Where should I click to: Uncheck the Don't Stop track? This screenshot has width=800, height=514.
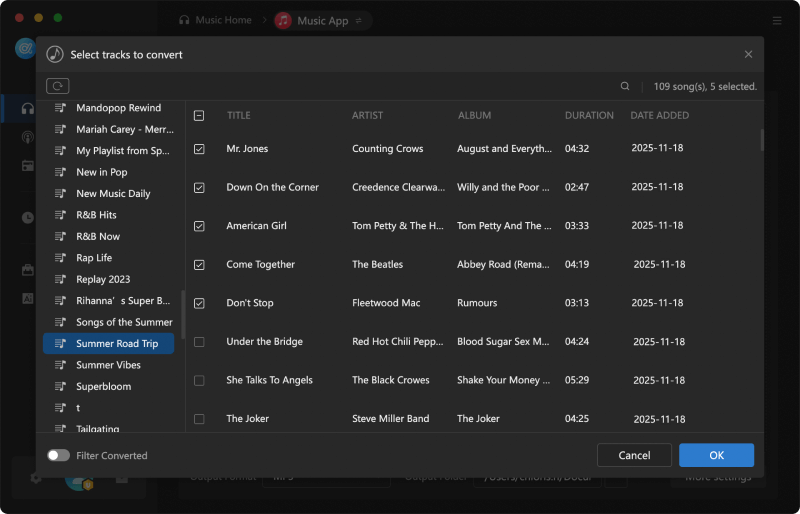point(199,303)
